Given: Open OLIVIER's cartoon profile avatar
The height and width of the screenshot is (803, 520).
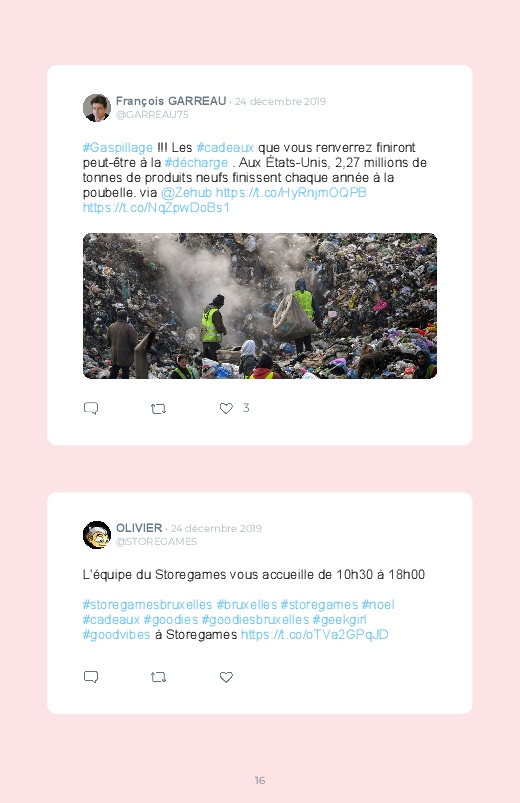Looking at the screenshot, I should coord(97,535).
